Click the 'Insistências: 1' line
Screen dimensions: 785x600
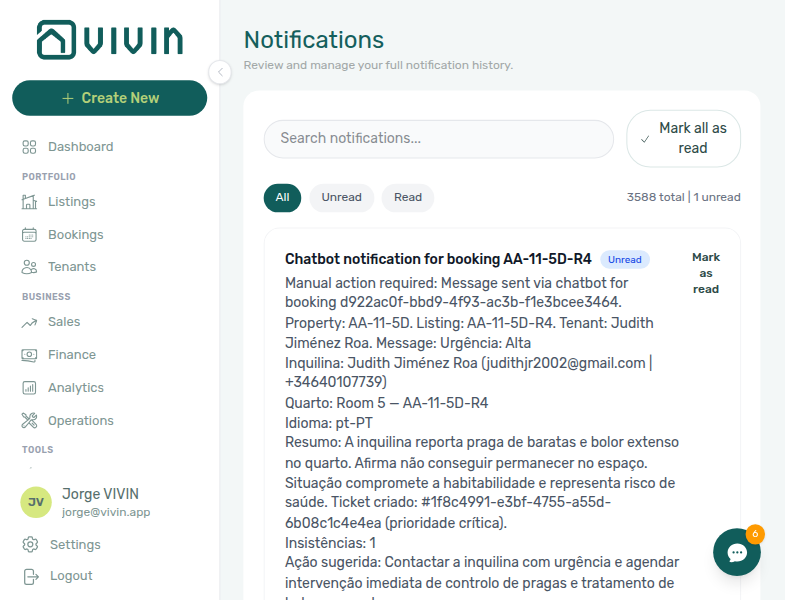click(330, 543)
